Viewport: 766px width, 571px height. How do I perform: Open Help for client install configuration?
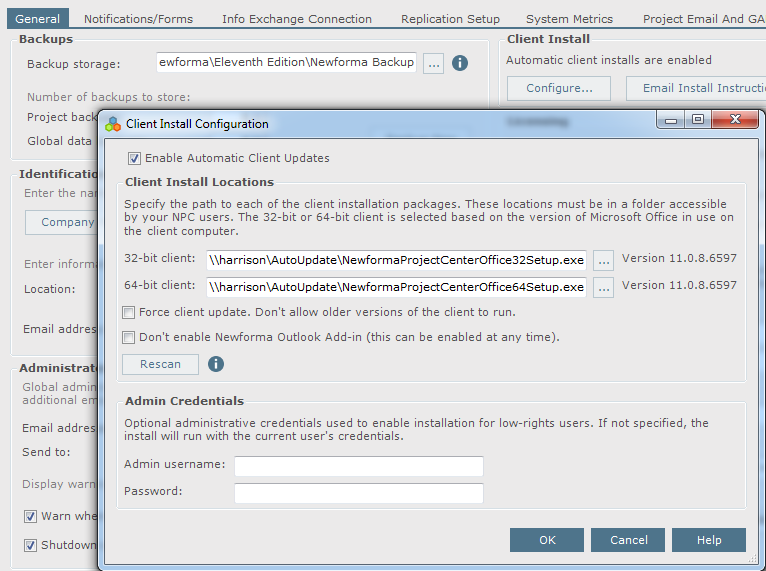click(709, 540)
